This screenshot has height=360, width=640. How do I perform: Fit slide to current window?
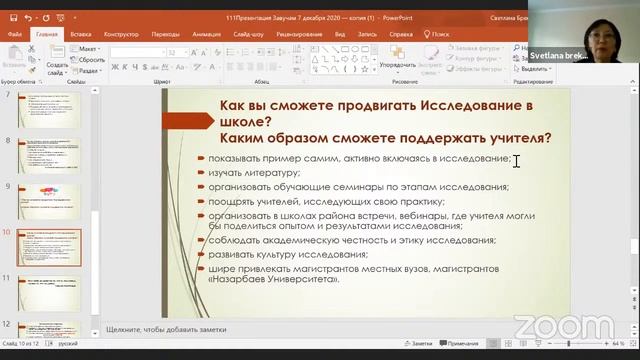tap(633, 344)
